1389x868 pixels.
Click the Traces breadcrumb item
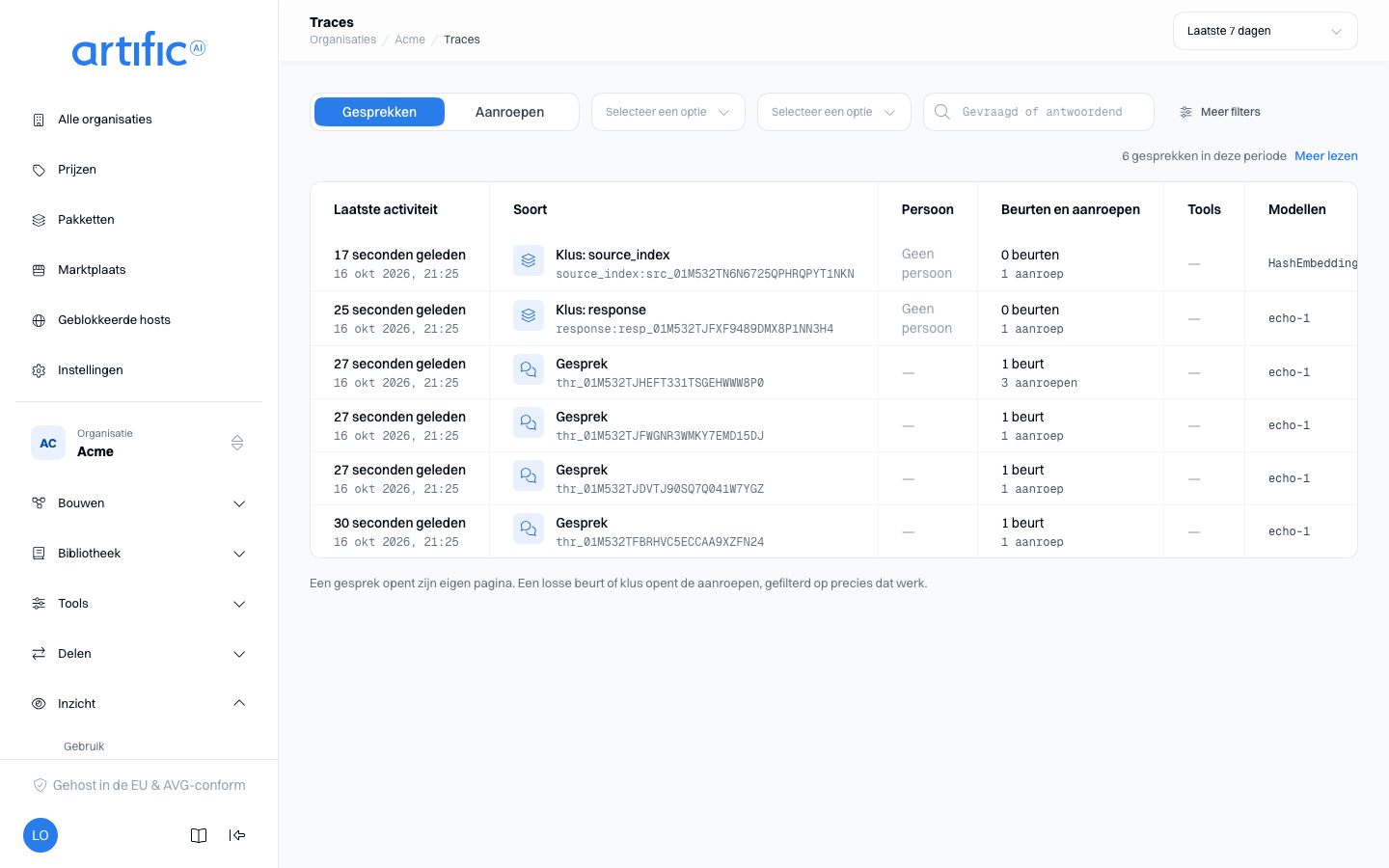(462, 40)
